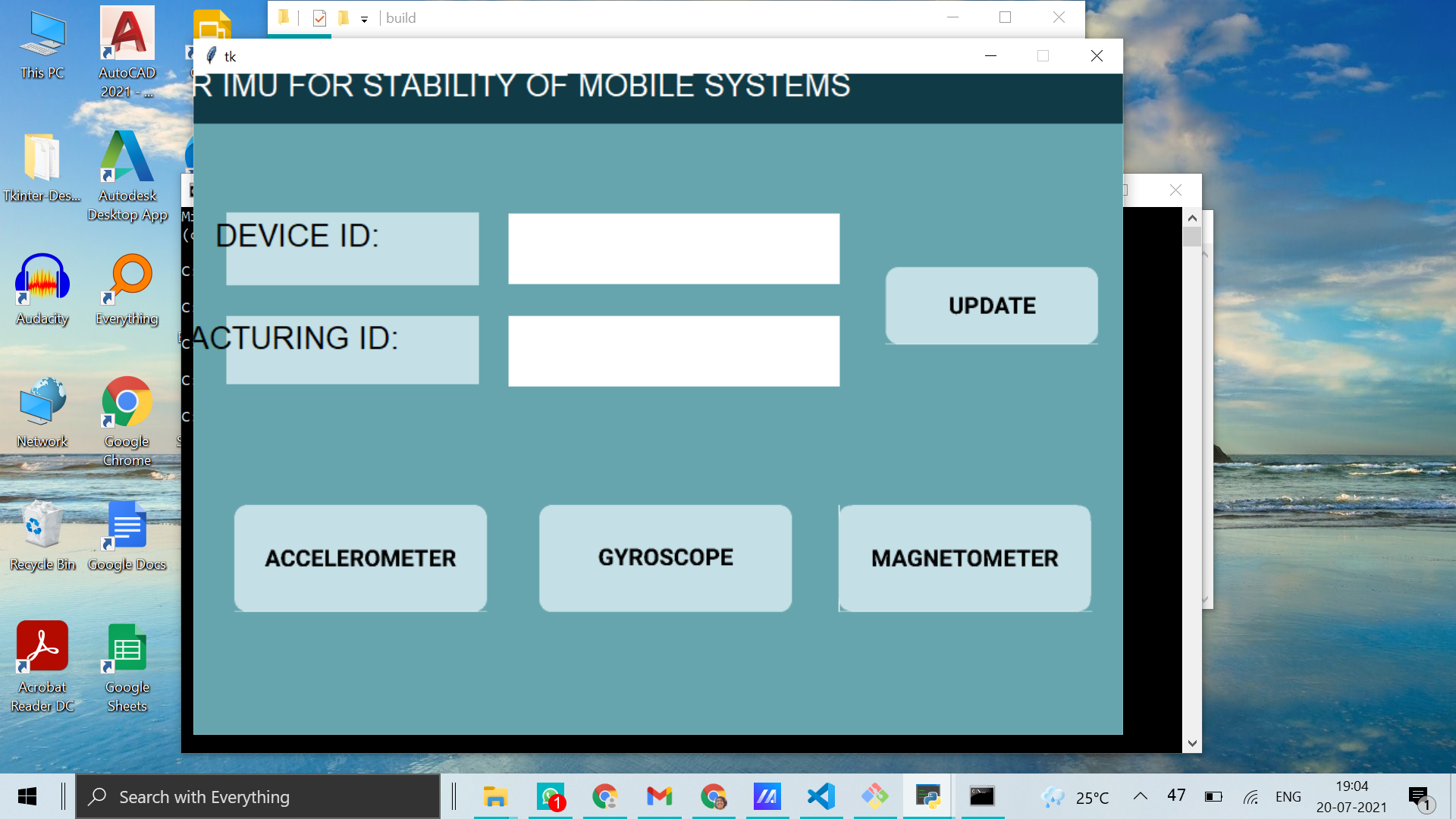Open the Windows Start menu
The image size is (1456, 819).
point(27,796)
